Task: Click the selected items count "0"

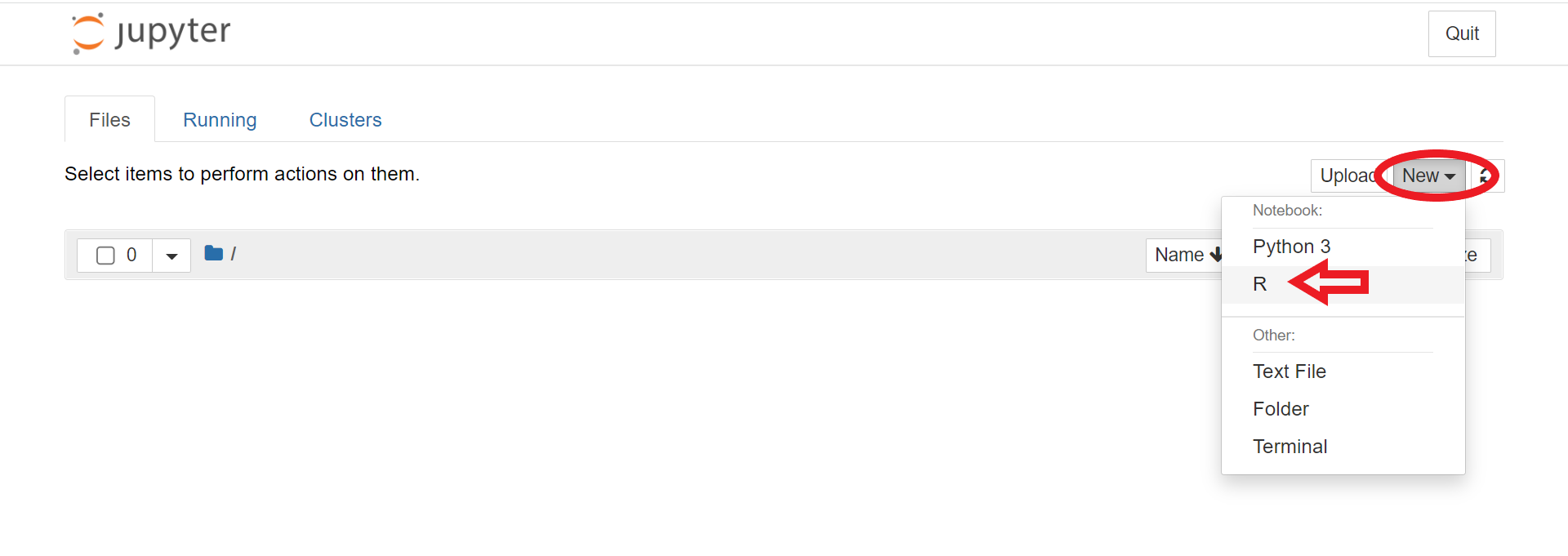Action: point(131,255)
